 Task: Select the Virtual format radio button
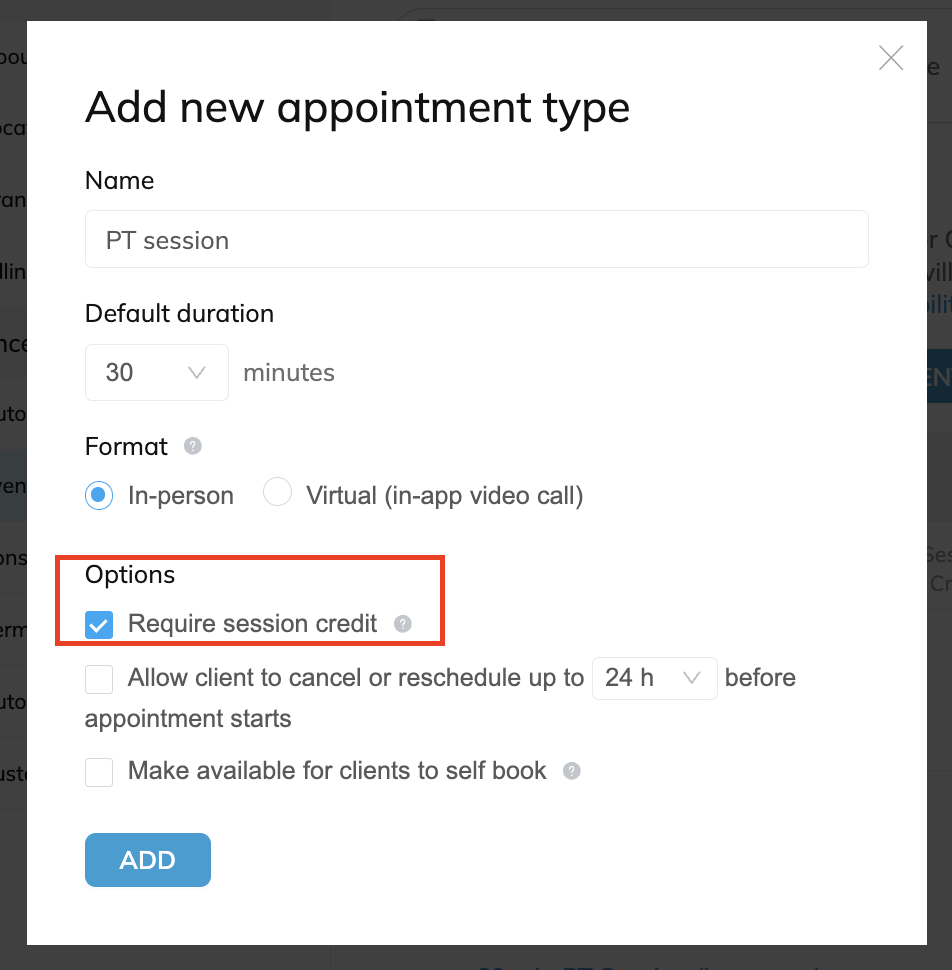coord(277,493)
